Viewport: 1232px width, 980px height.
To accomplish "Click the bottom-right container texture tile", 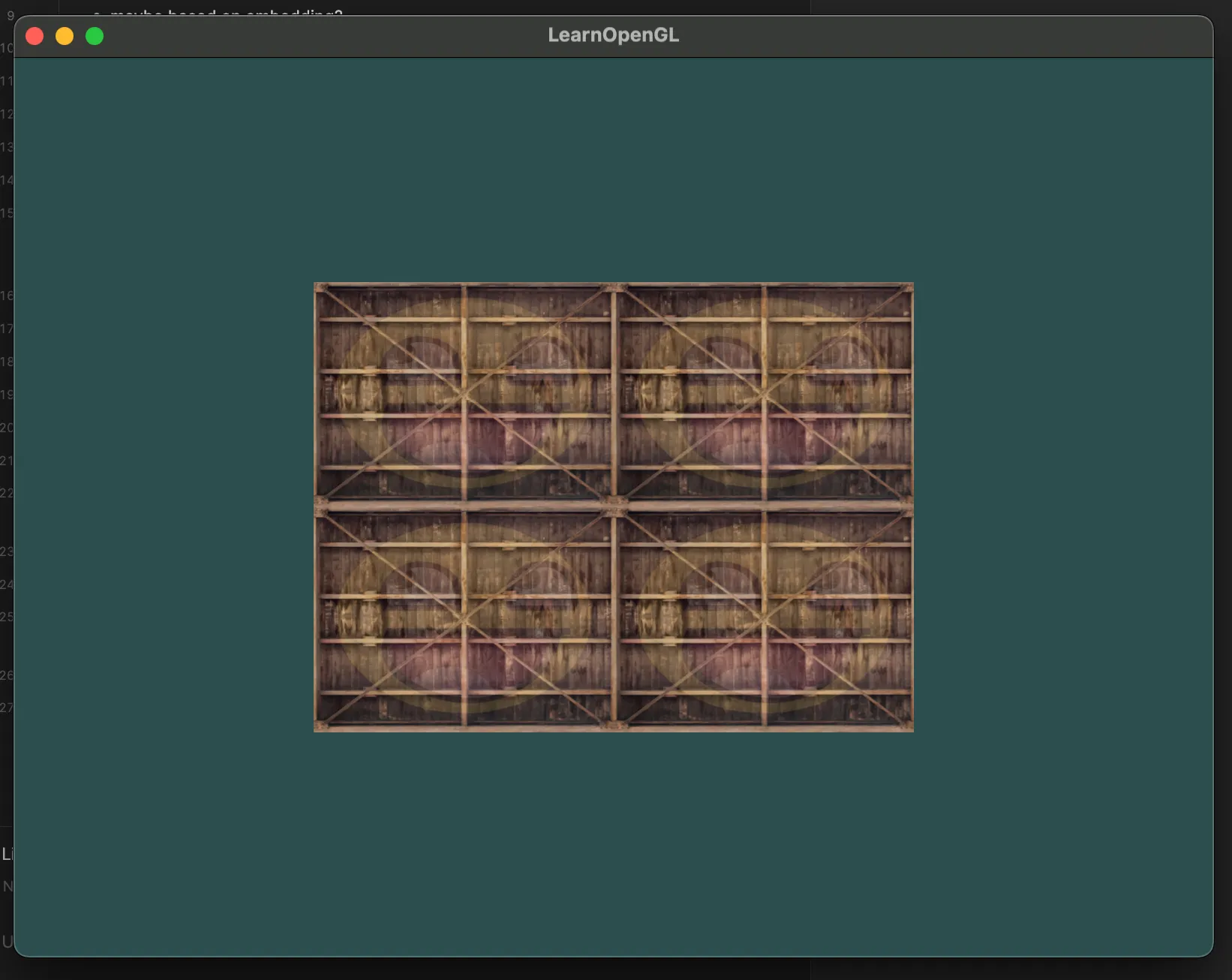I will pos(764,619).
